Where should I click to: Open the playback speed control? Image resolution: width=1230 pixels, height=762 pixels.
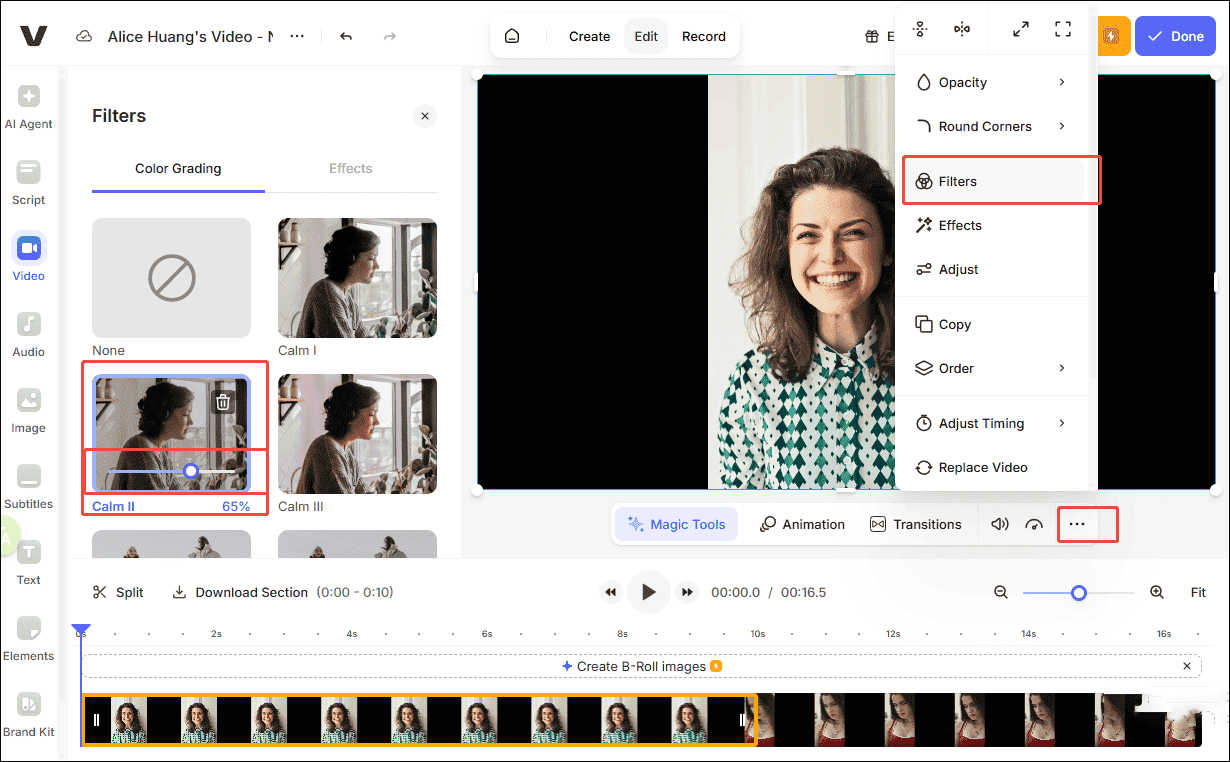1034,523
